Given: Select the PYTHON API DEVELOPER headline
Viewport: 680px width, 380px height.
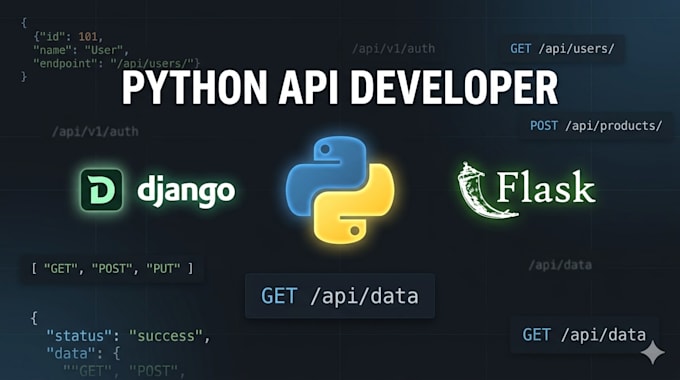Looking at the screenshot, I should 340,88.
